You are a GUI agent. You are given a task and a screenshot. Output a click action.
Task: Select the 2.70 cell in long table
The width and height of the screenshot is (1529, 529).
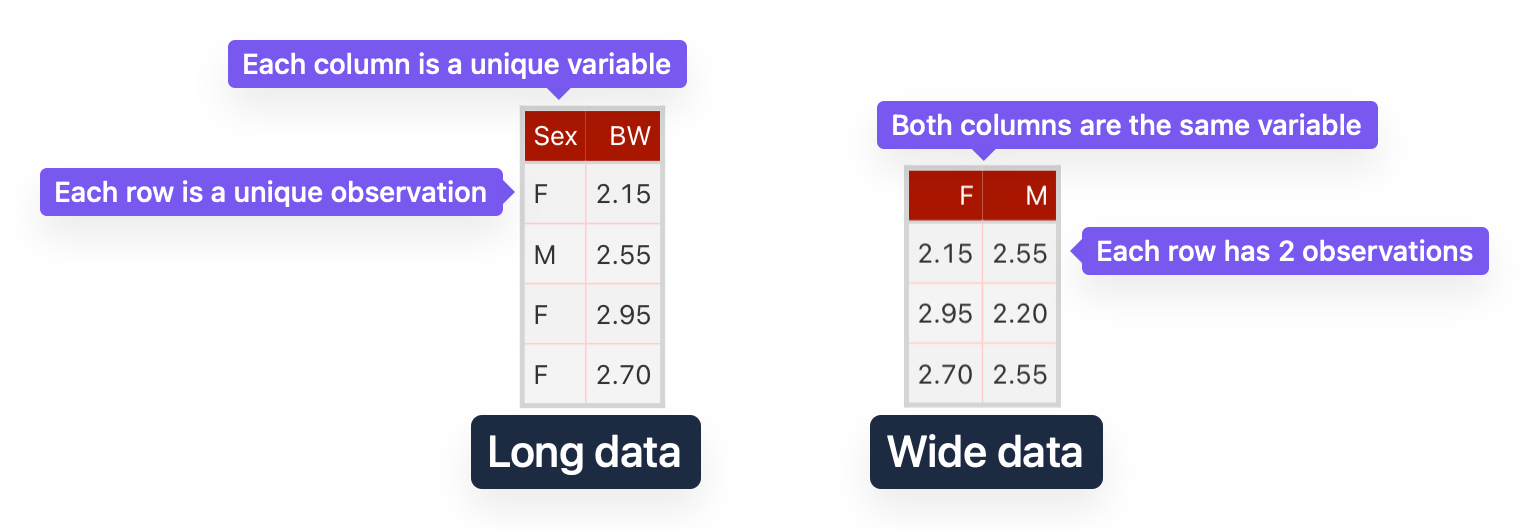(x=623, y=375)
